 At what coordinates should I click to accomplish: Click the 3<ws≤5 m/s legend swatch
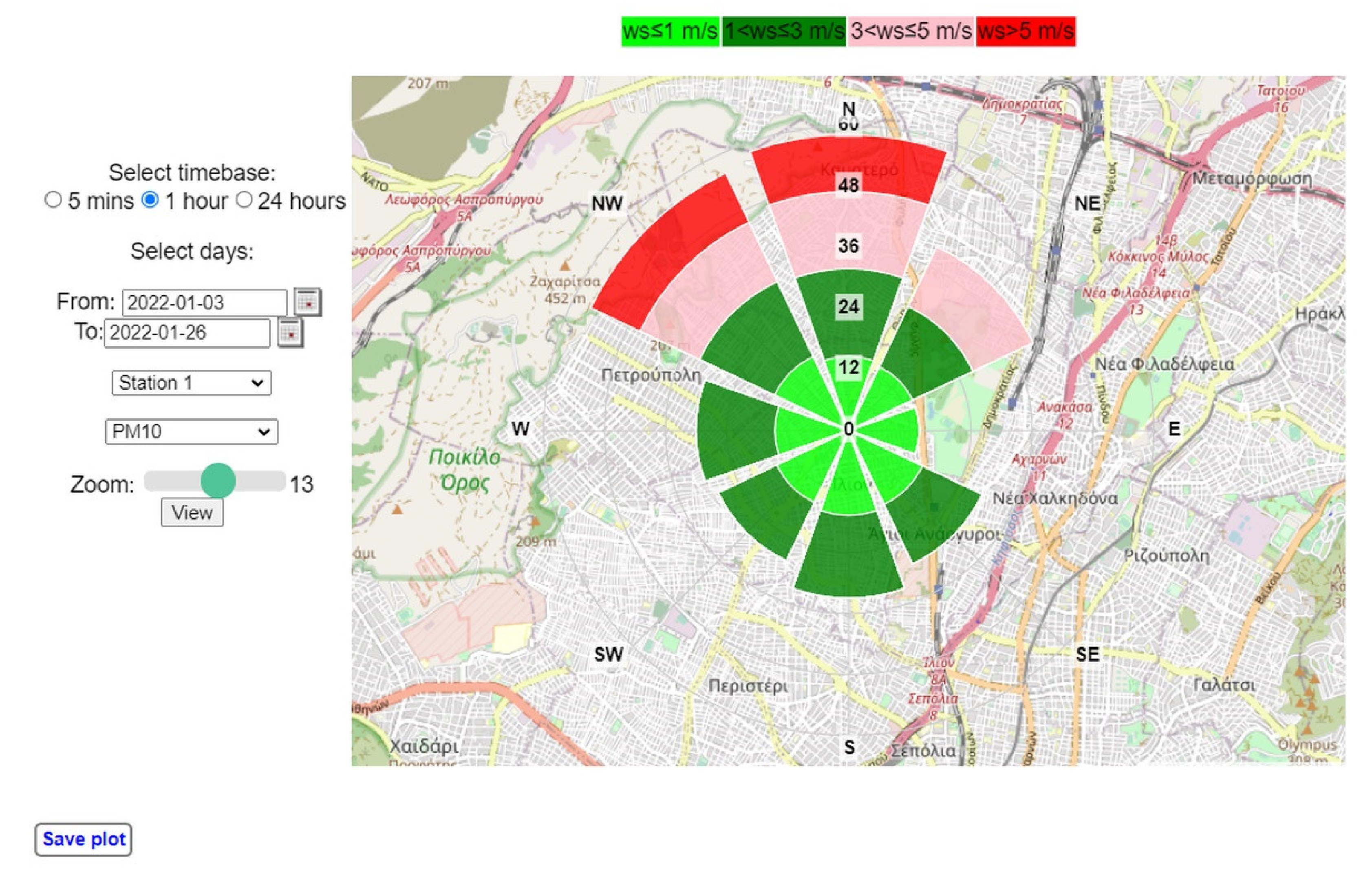(911, 31)
